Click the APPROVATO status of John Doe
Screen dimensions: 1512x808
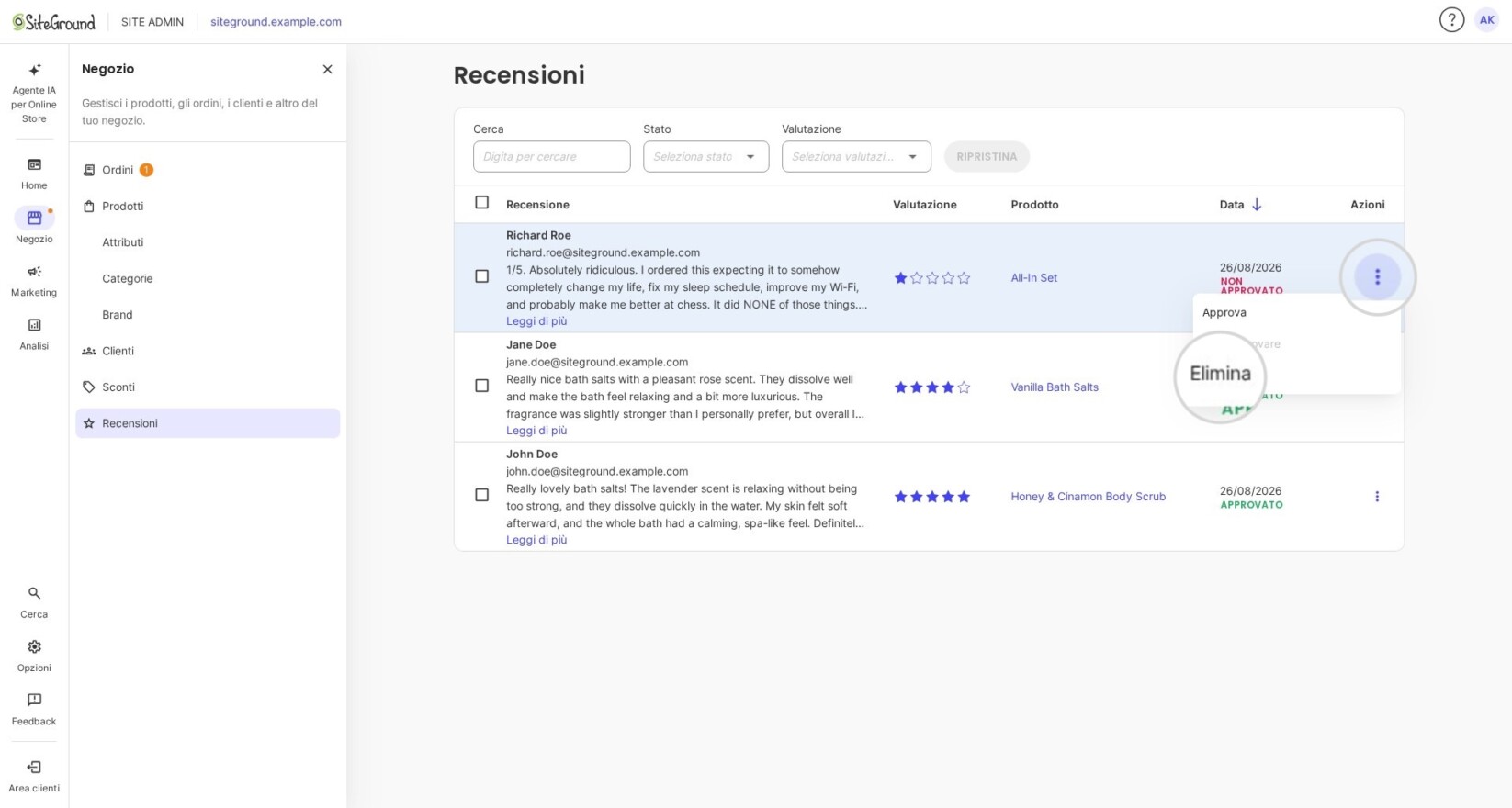(1251, 505)
